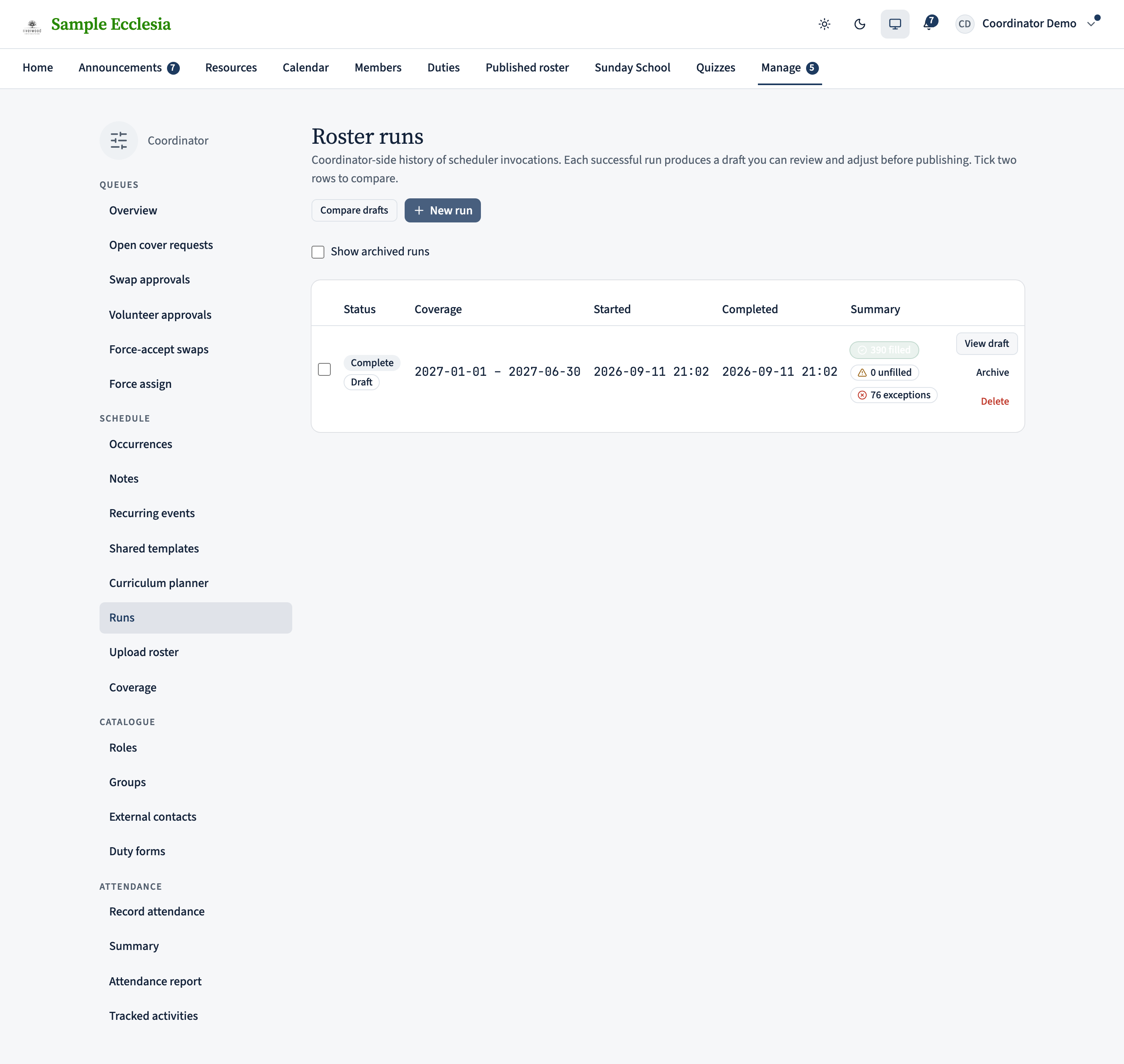
Task: Open the Duties tab
Action: coord(444,67)
